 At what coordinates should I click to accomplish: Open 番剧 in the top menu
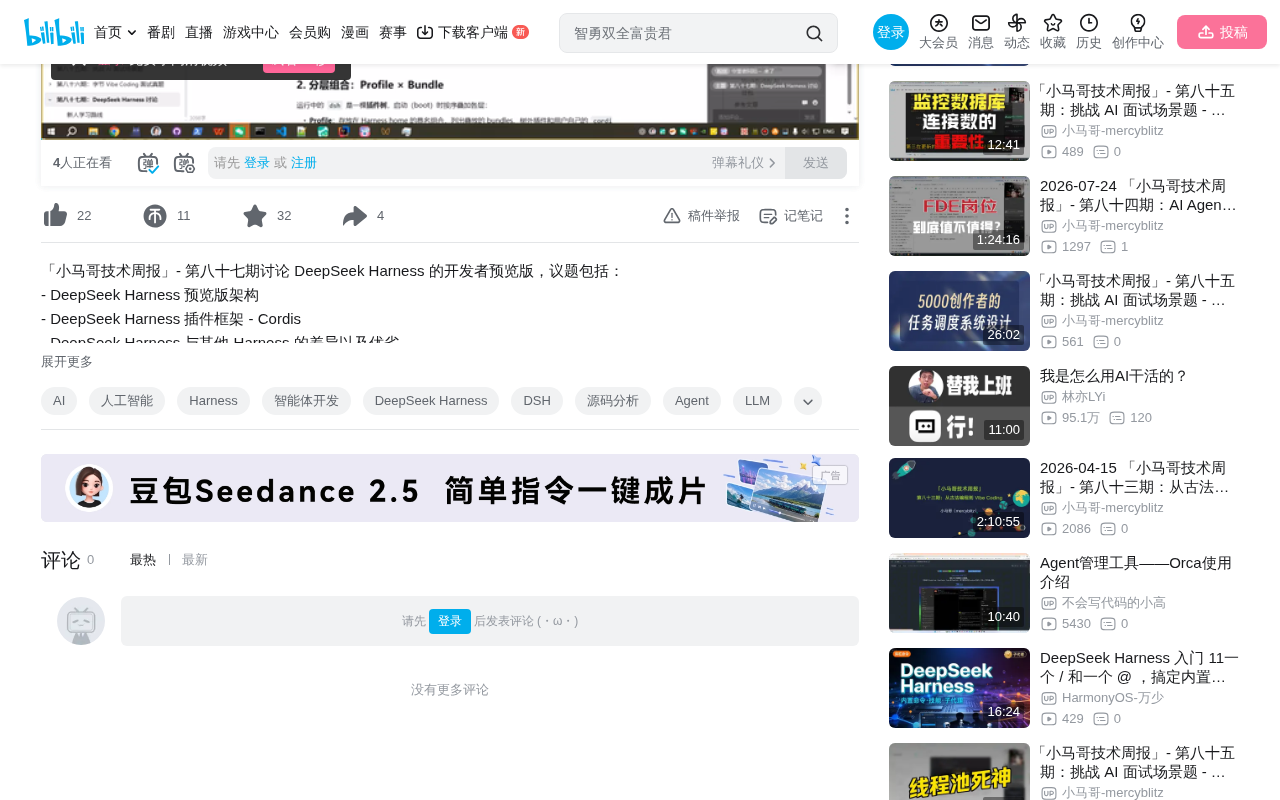click(161, 32)
